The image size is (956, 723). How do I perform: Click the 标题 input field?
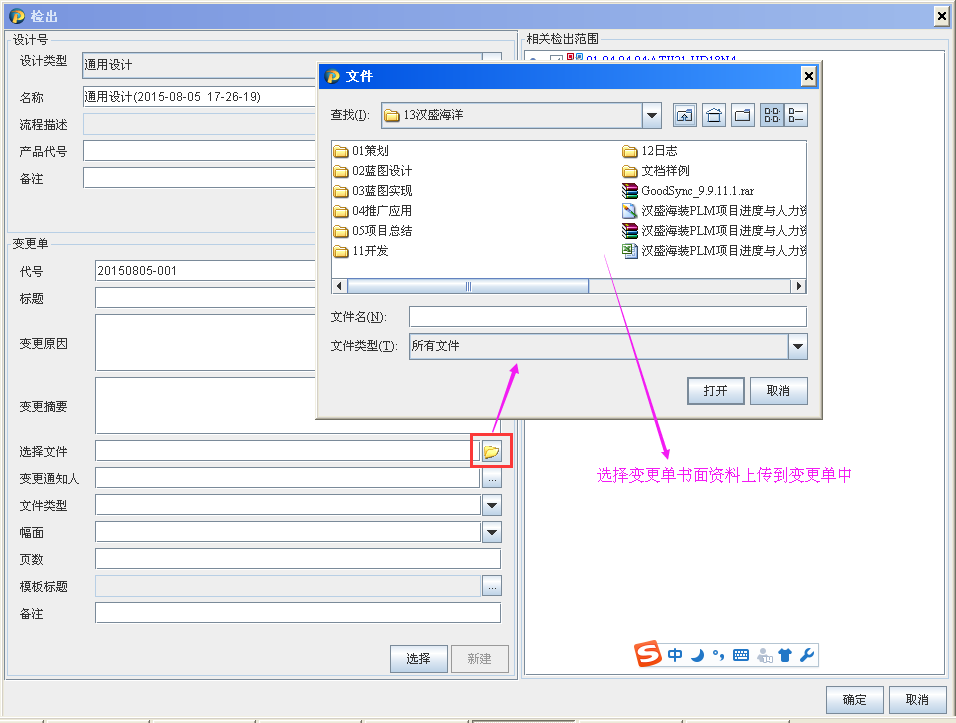tap(206, 298)
